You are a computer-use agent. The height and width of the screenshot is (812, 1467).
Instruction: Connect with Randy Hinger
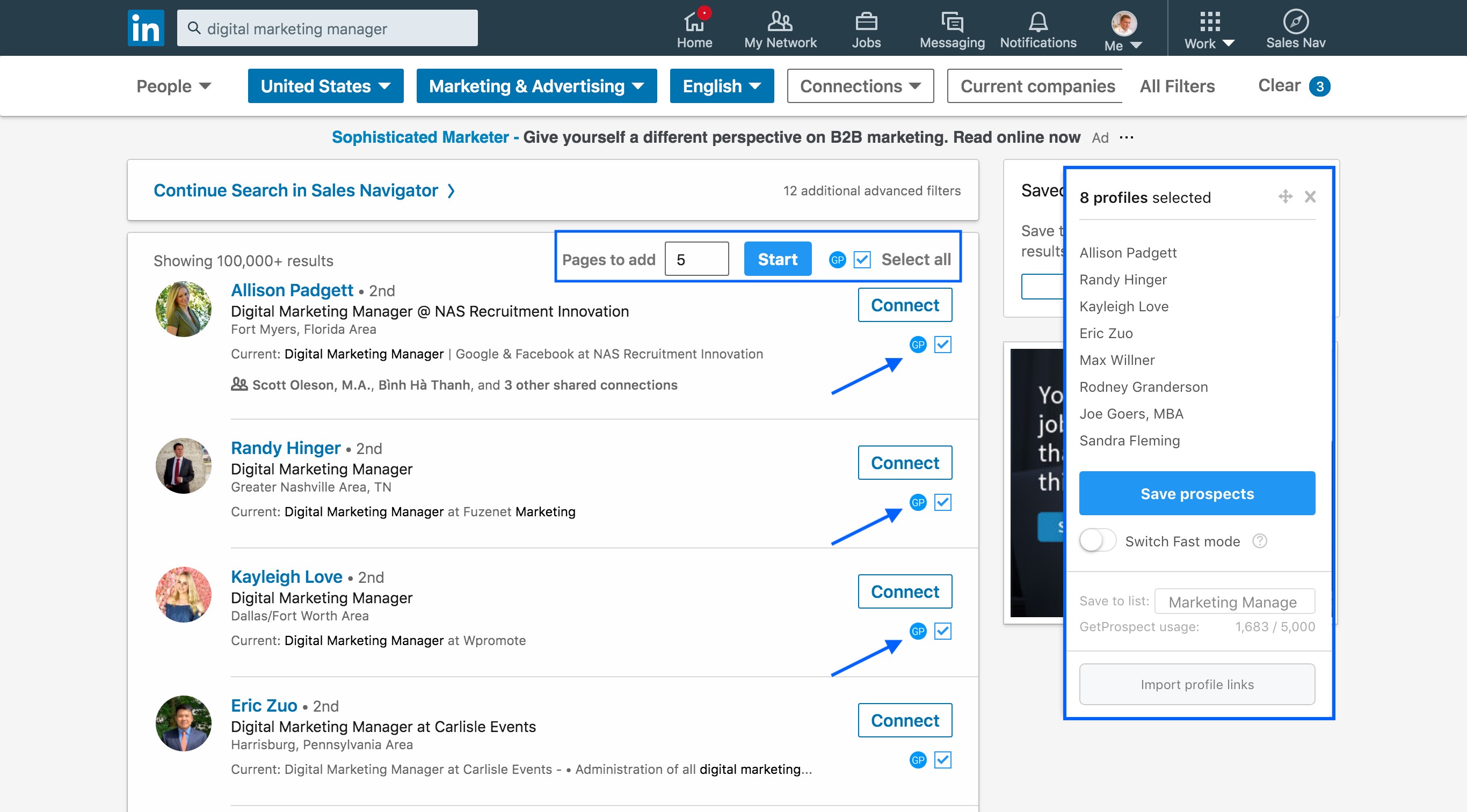tap(905, 462)
